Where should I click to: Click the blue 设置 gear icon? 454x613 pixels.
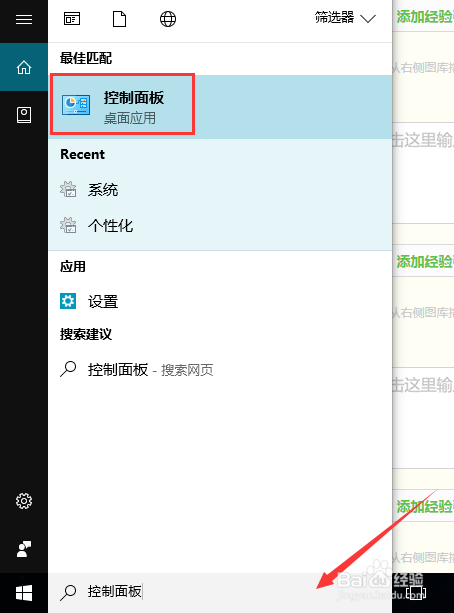tap(68, 301)
